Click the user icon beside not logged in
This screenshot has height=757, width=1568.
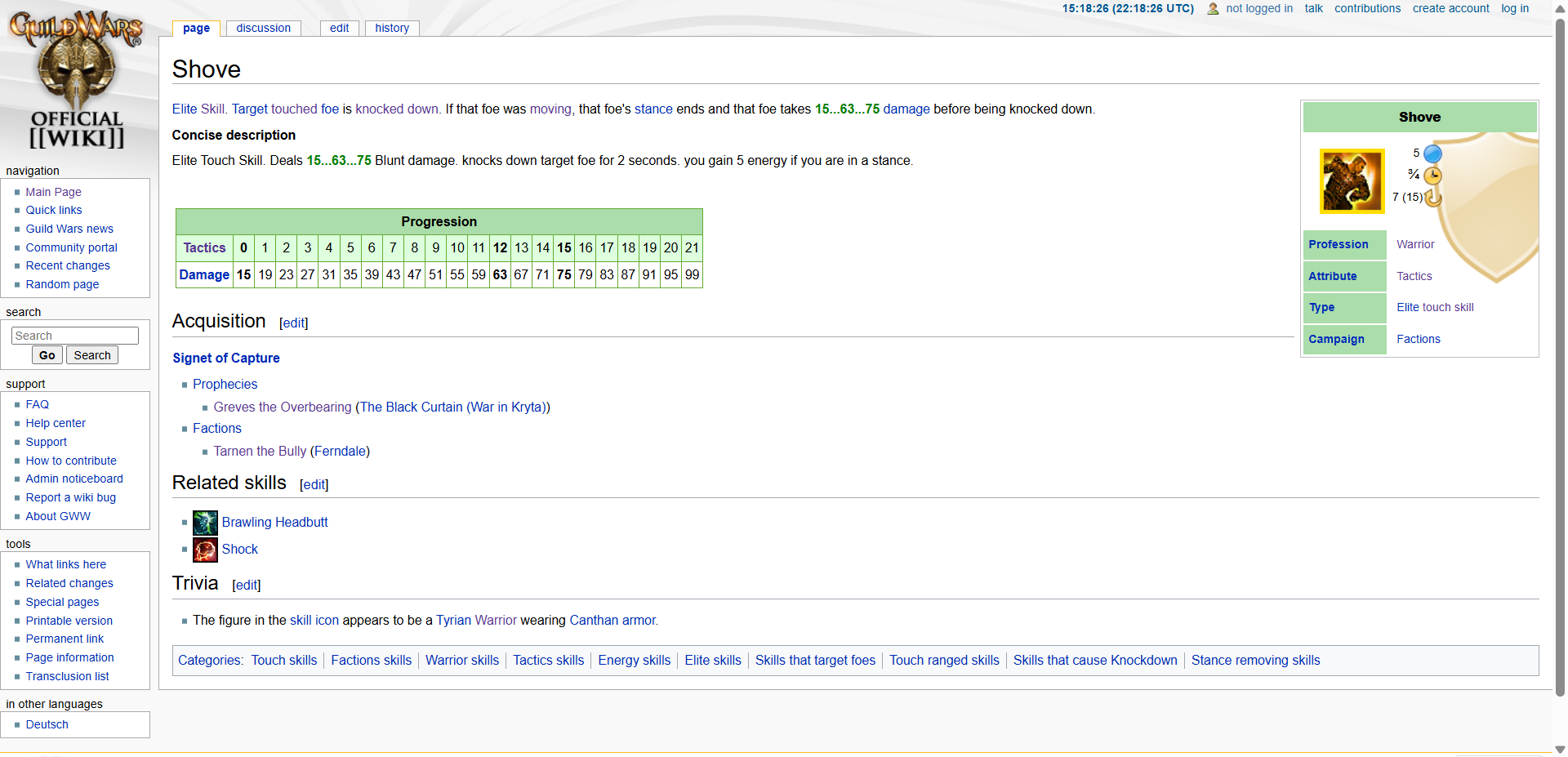click(1213, 9)
